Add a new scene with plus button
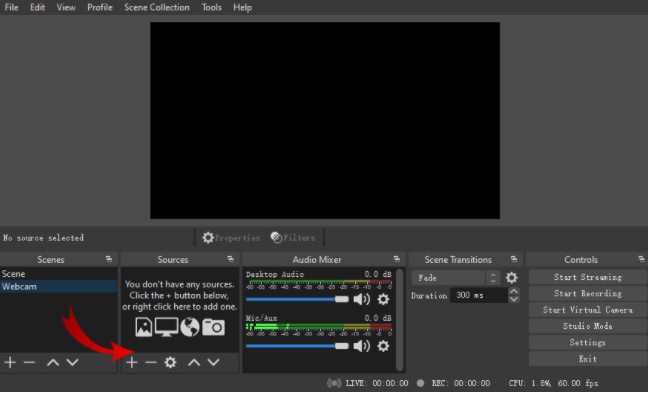 pos(10,362)
